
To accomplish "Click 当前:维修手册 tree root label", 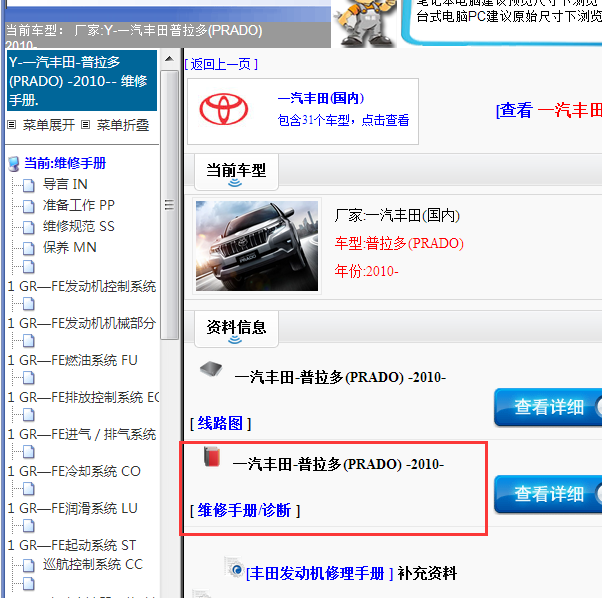I will click(x=65, y=163).
